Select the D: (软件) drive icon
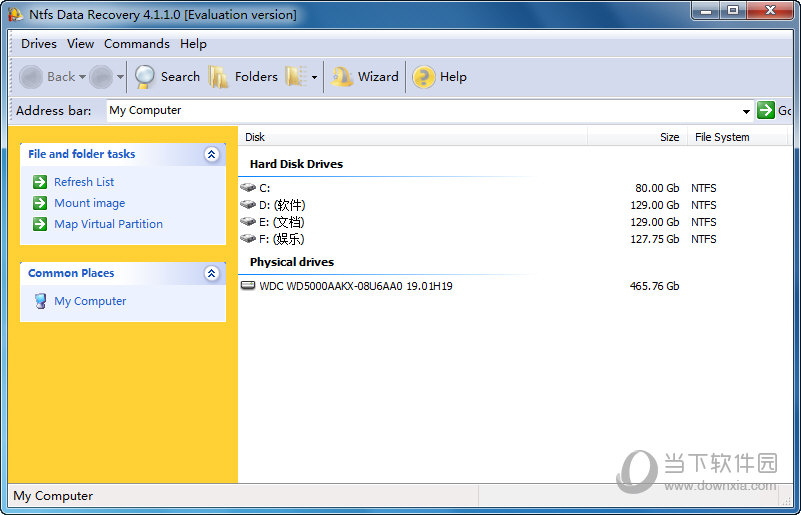This screenshot has width=801, height=515. click(248, 205)
